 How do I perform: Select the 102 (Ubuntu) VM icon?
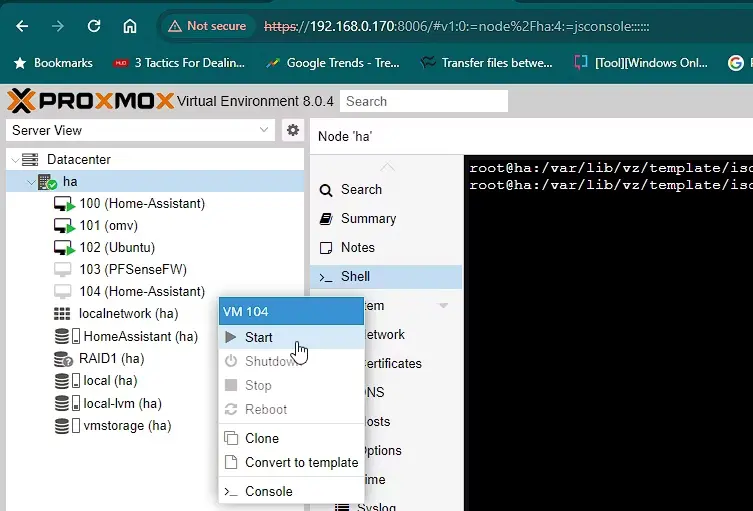click(64, 248)
